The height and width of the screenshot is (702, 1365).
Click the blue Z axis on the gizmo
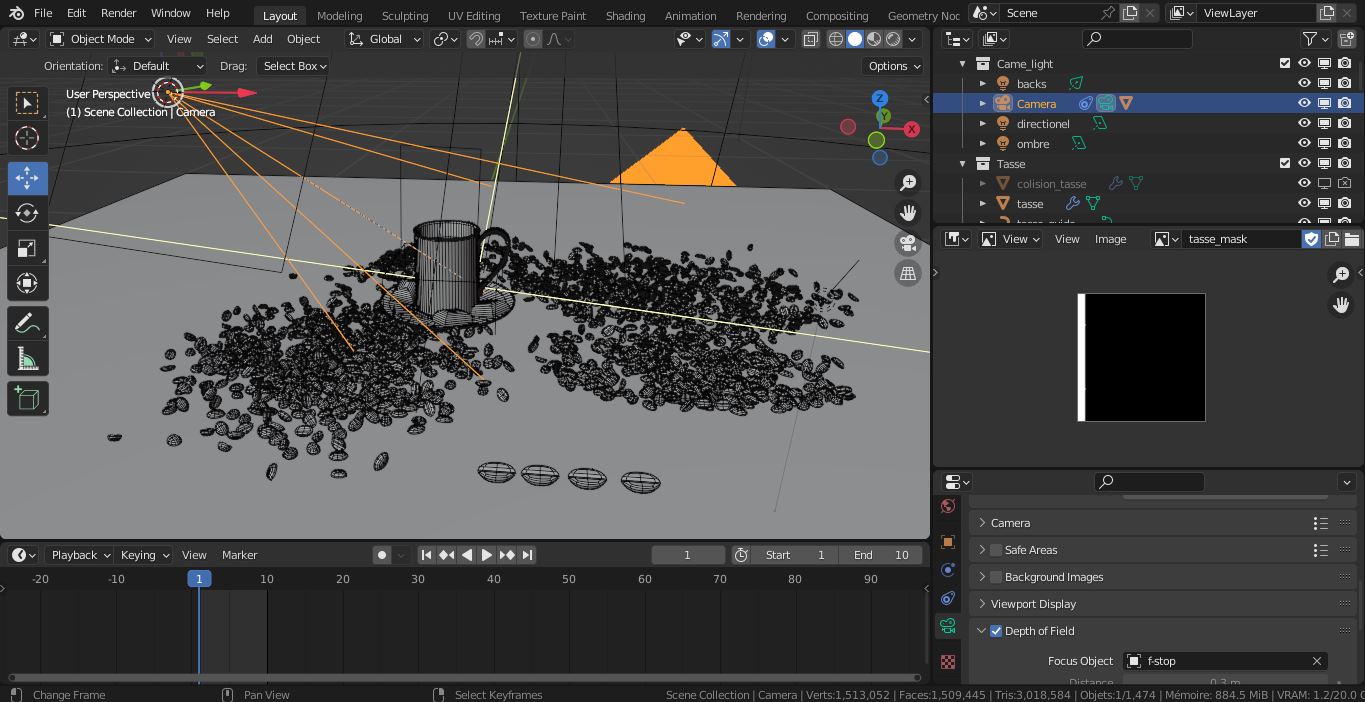tap(880, 98)
